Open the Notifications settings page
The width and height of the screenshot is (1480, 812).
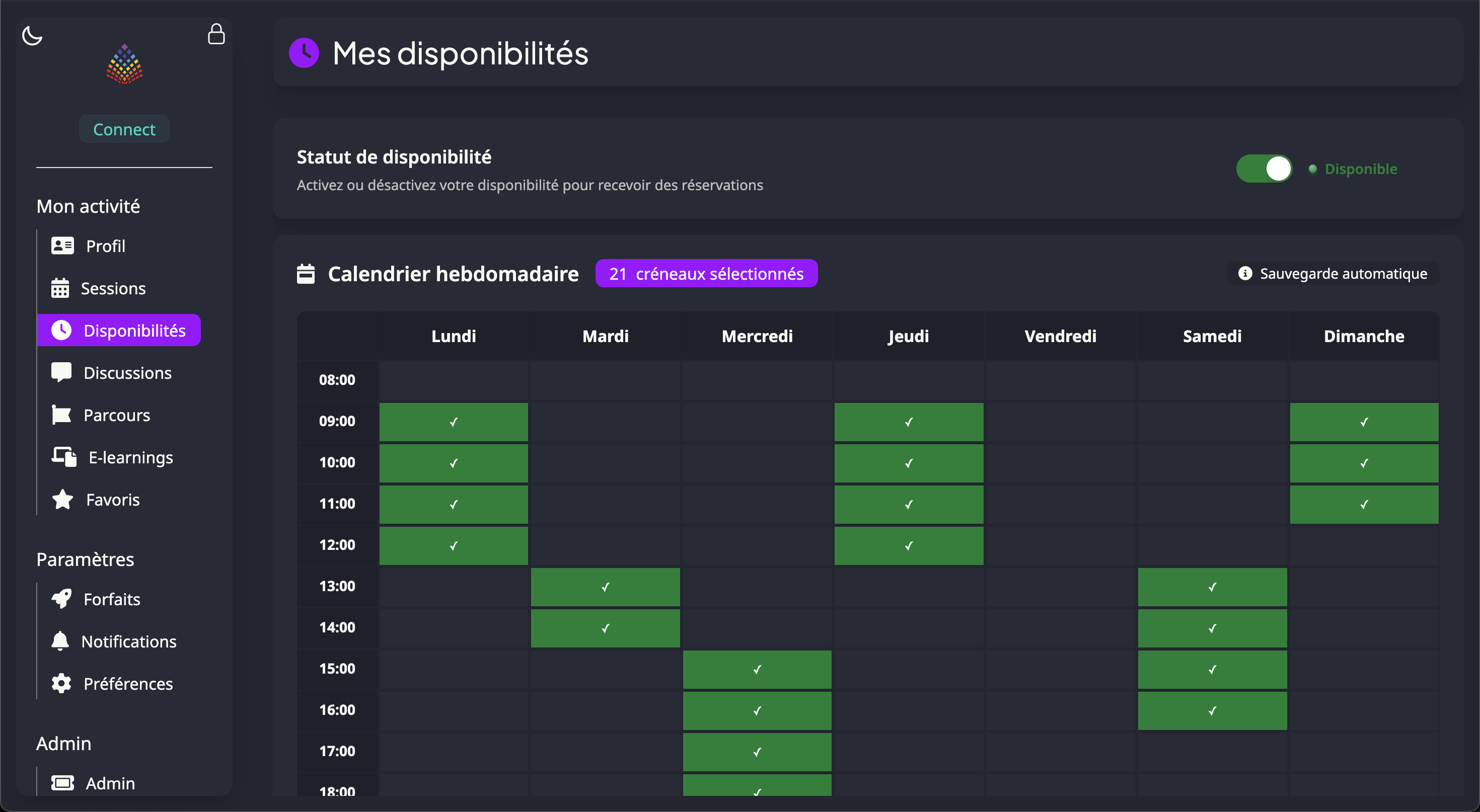129,641
